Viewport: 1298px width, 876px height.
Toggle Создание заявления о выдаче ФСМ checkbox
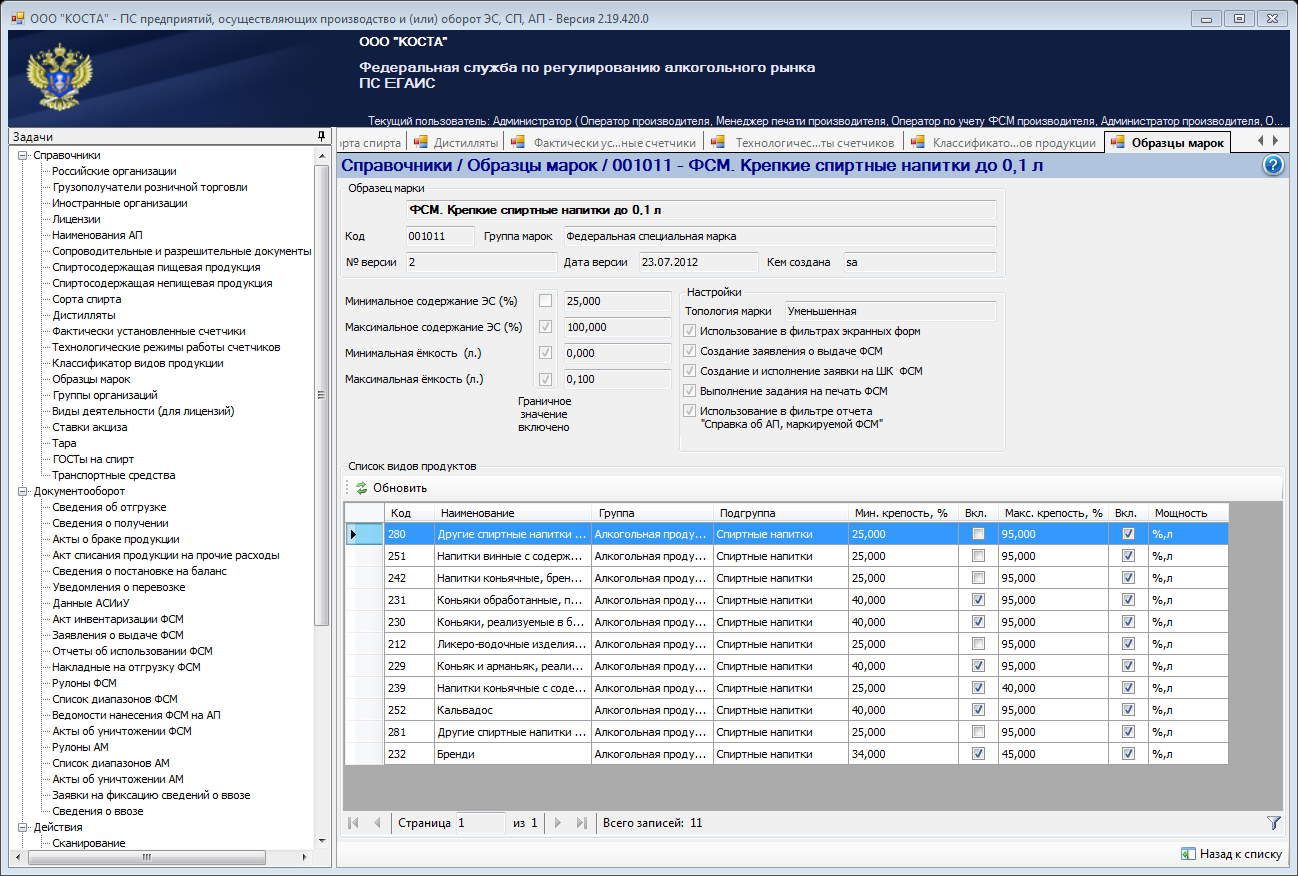(688, 351)
